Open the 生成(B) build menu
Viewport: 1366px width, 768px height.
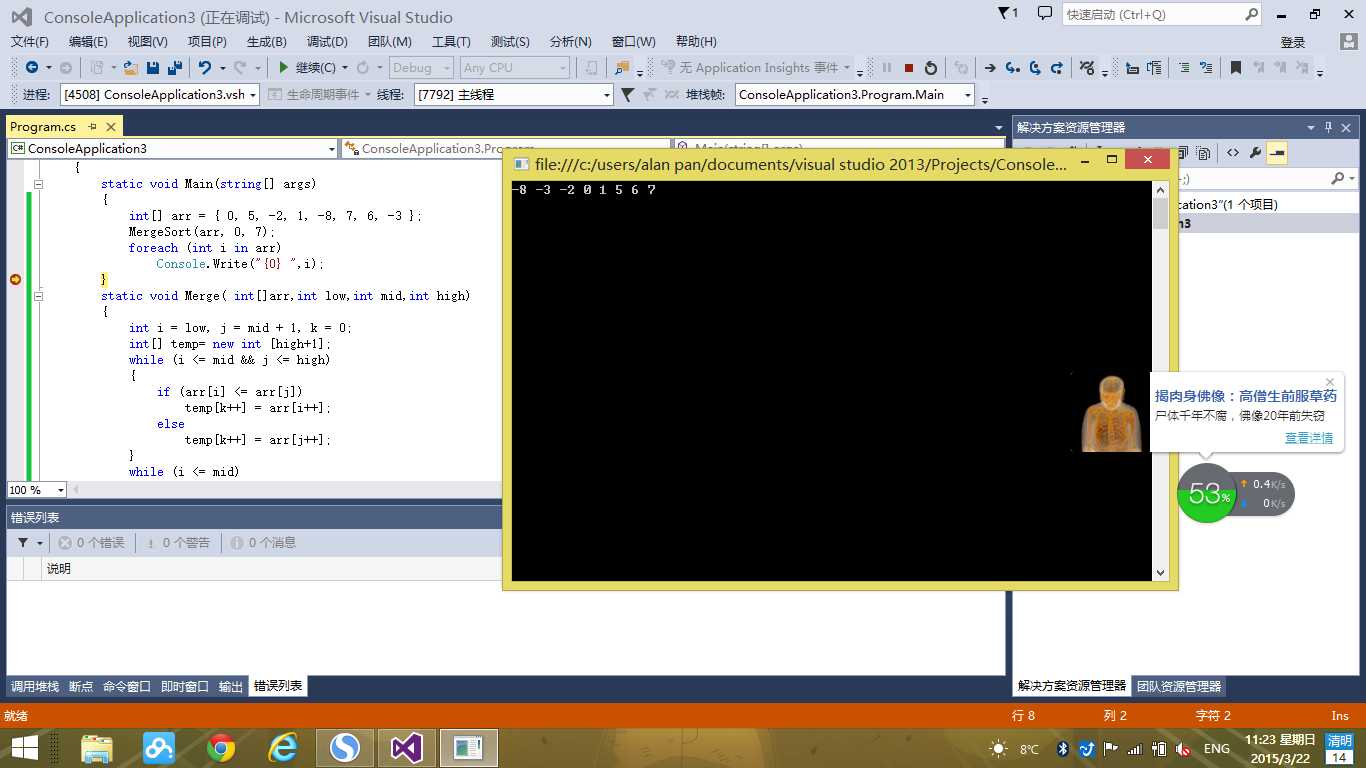coord(267,41)
